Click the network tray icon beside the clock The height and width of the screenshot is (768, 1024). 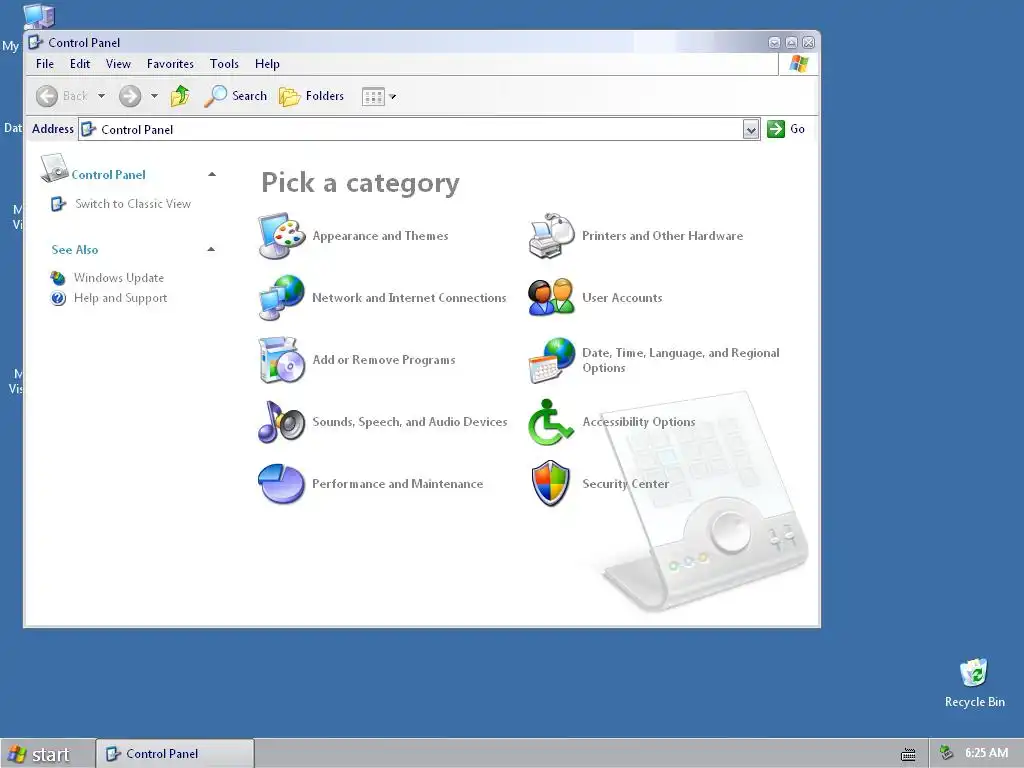click(x=946, y=753)
